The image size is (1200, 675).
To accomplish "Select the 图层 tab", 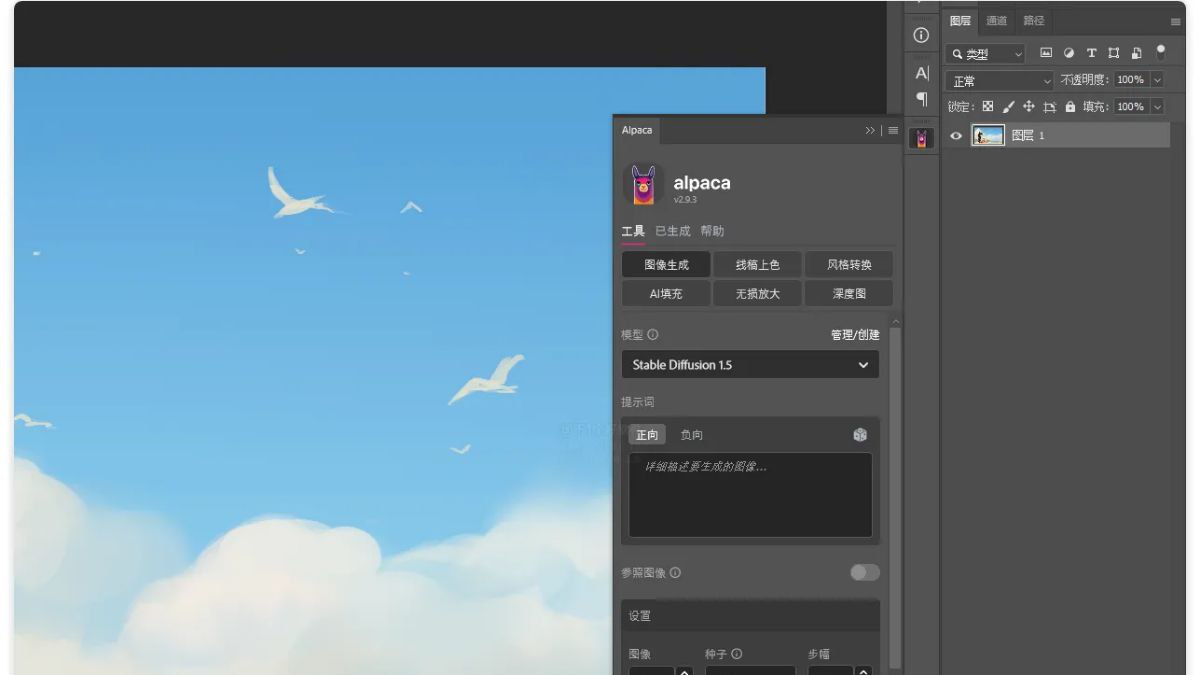I will pyautogui.click(x=960, y=20).
